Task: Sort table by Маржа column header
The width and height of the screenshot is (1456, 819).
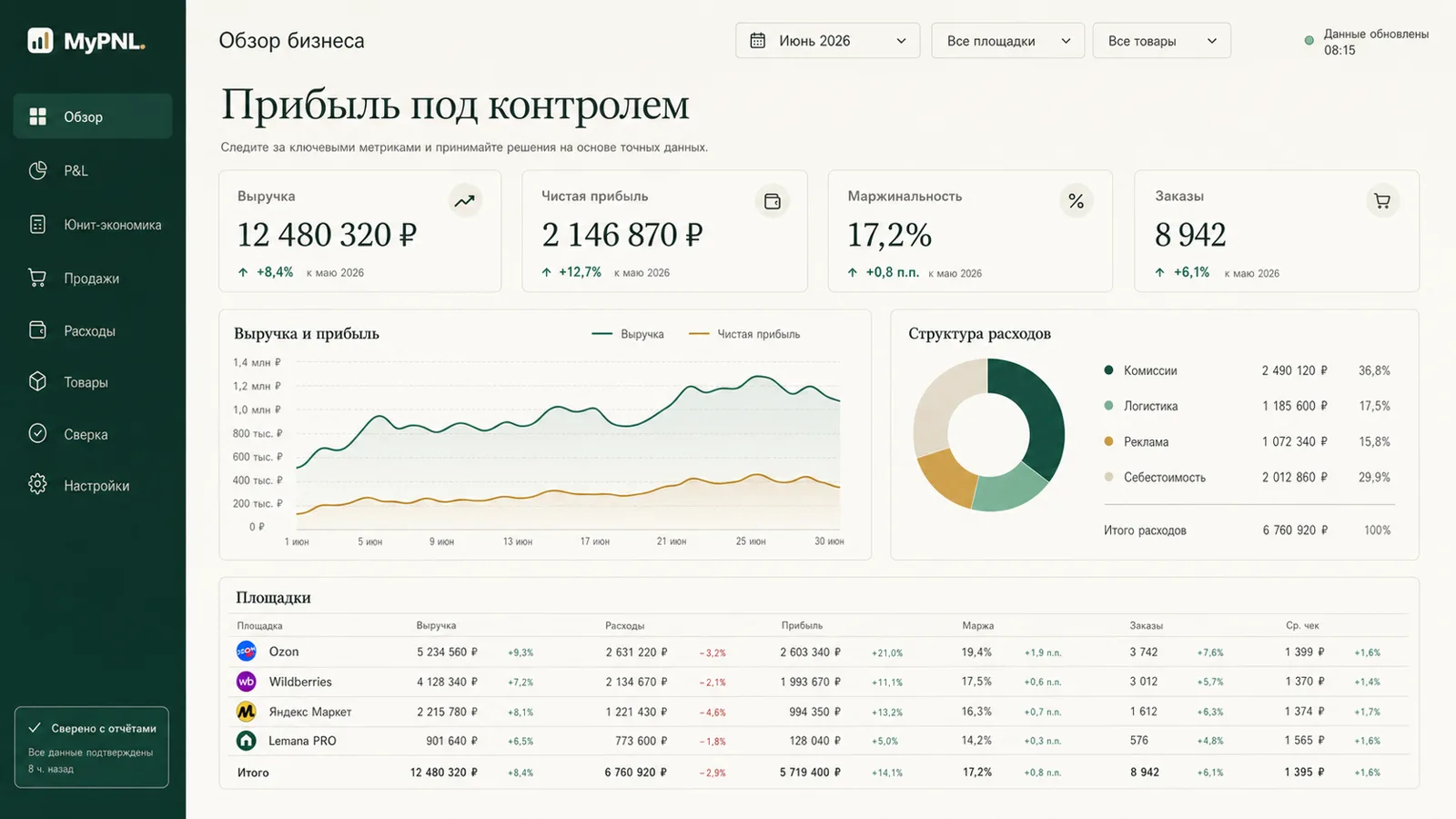Action: click(x=978, y=626)
